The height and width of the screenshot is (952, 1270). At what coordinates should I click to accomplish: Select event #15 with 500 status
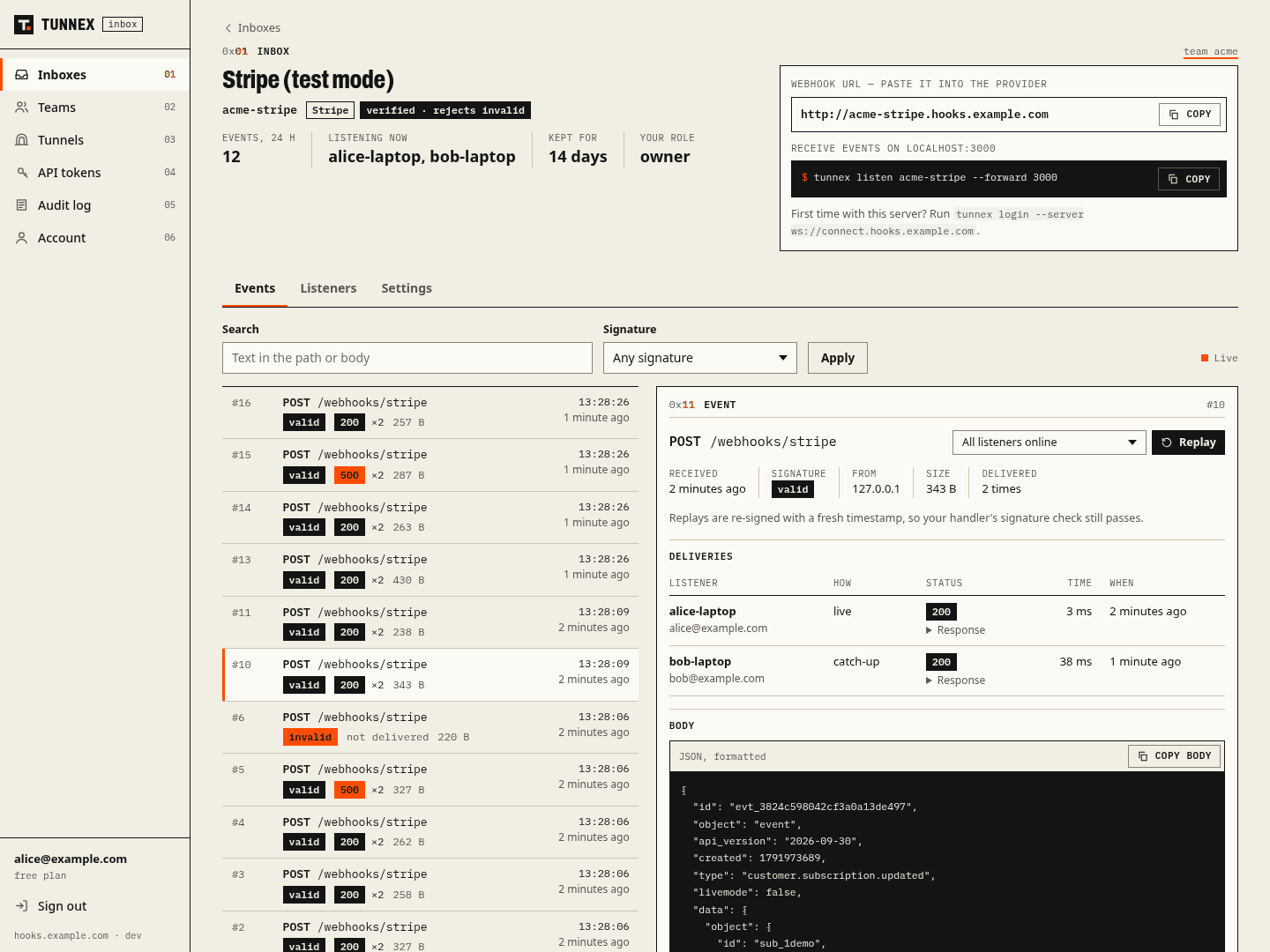pyautogui.click(x=430, y=465)
